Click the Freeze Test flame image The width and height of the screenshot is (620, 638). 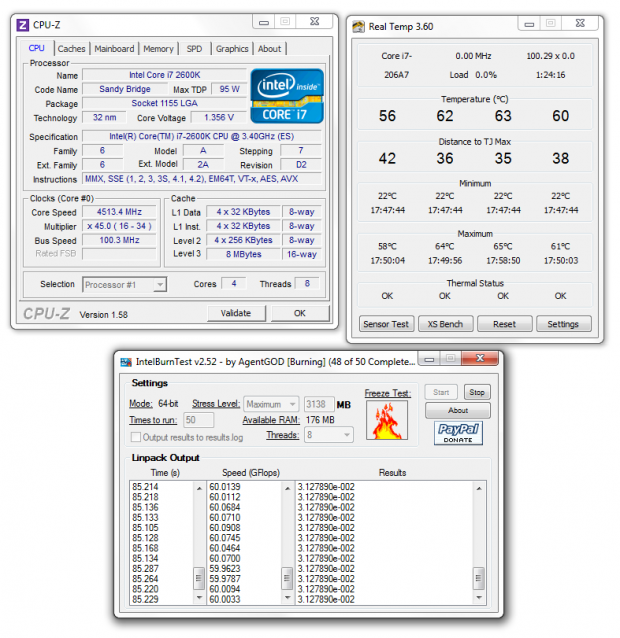point(386,420)
